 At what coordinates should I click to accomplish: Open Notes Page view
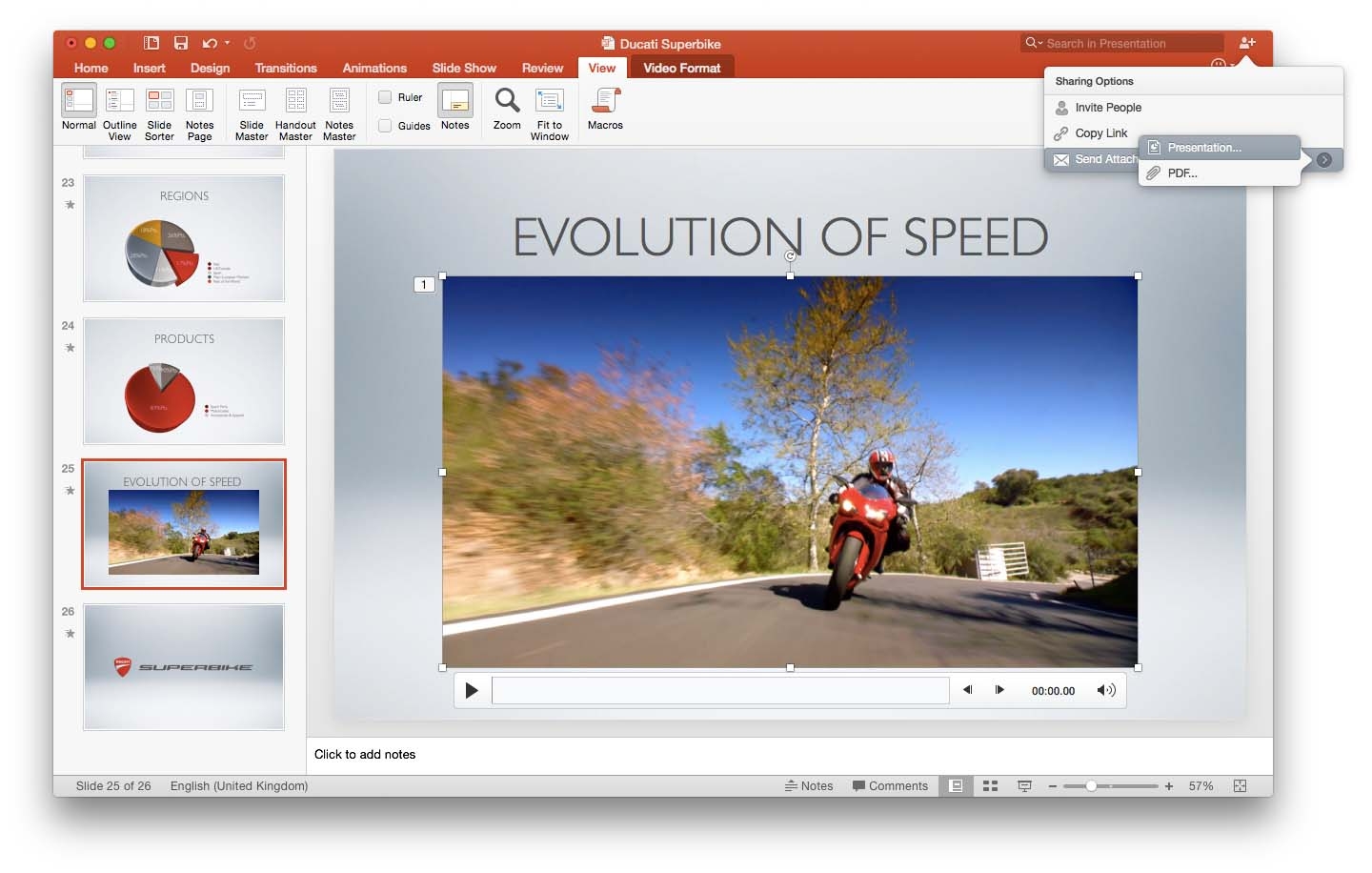(199, 114)
